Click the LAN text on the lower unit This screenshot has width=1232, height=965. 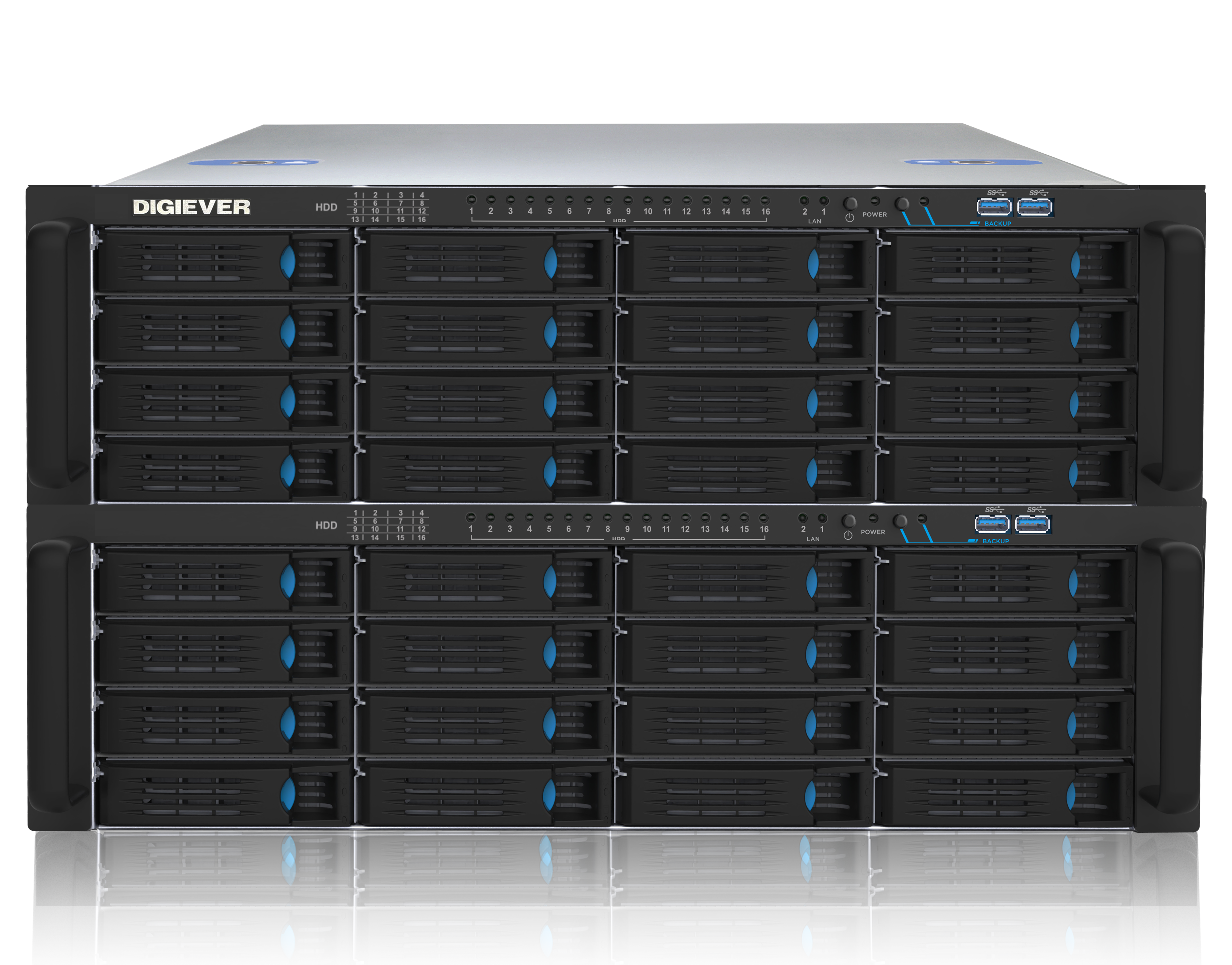point(813,539)
